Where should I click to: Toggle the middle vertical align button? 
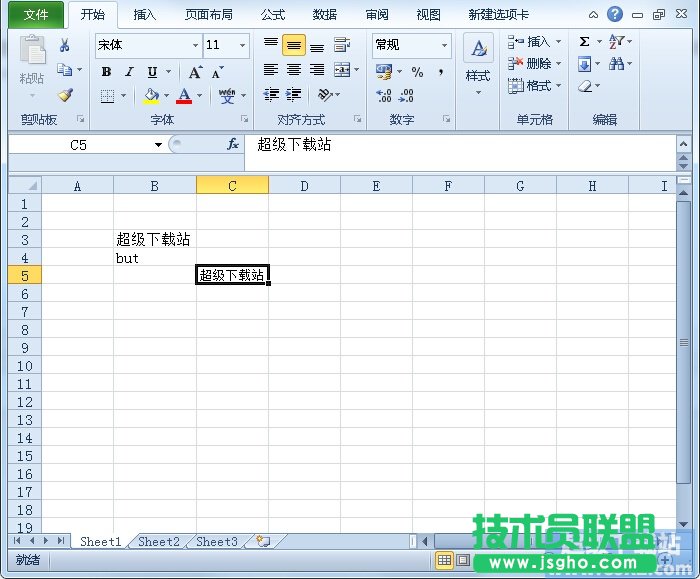[293, 45]
